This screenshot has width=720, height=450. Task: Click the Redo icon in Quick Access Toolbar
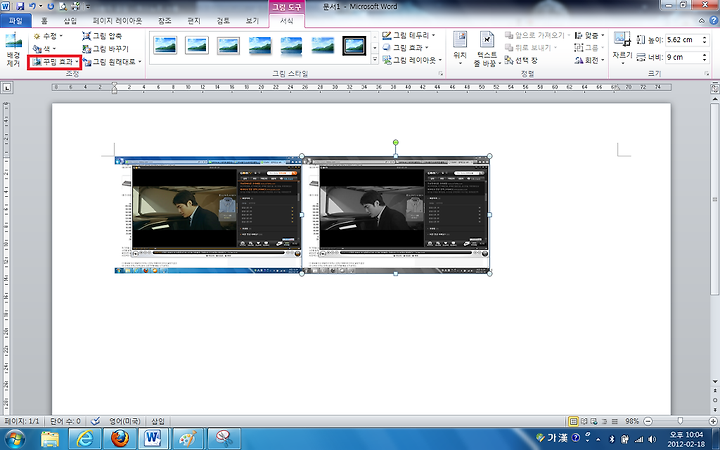tap(51, 6)
